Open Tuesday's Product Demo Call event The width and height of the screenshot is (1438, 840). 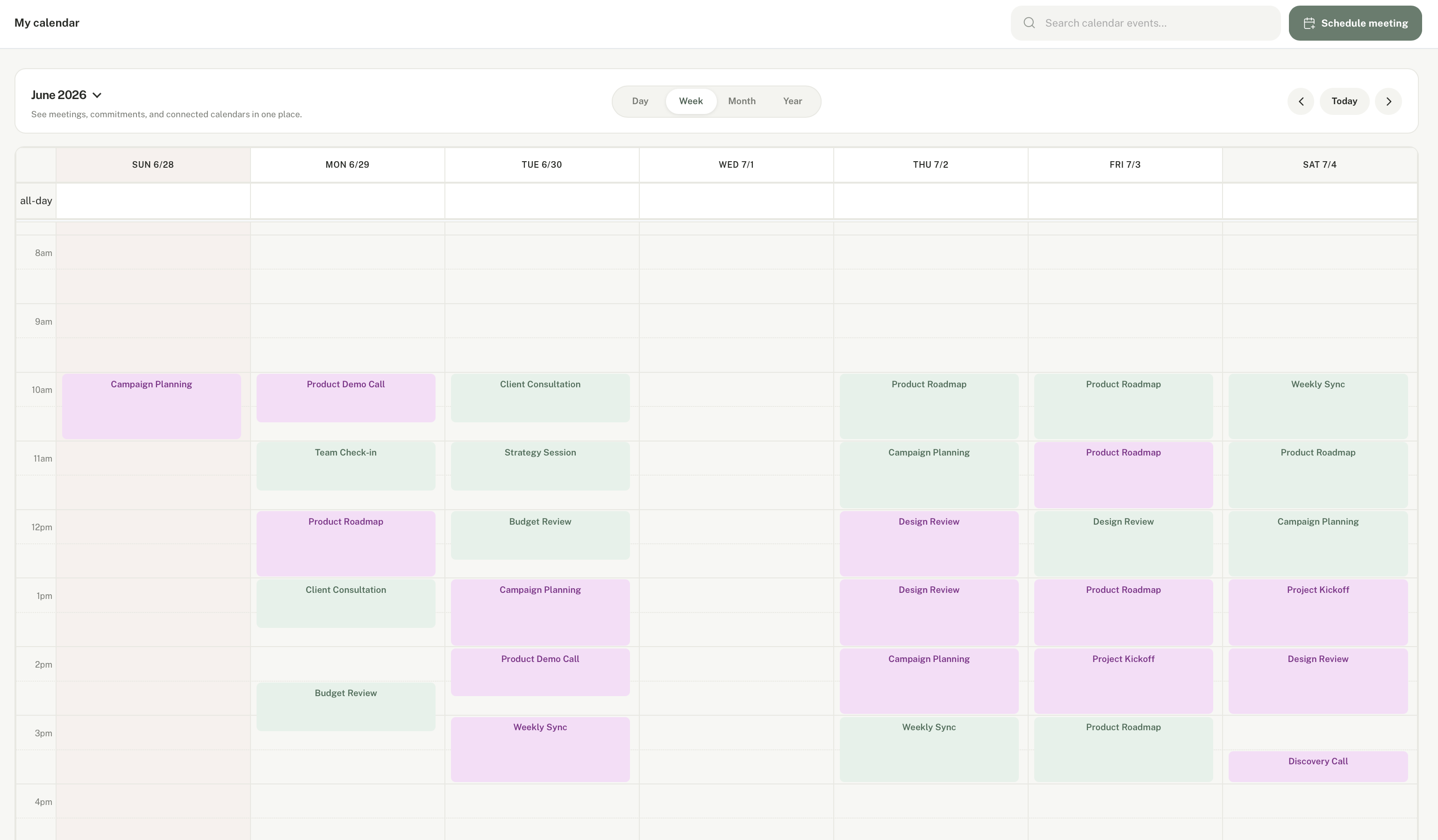(x=540, y=672)
